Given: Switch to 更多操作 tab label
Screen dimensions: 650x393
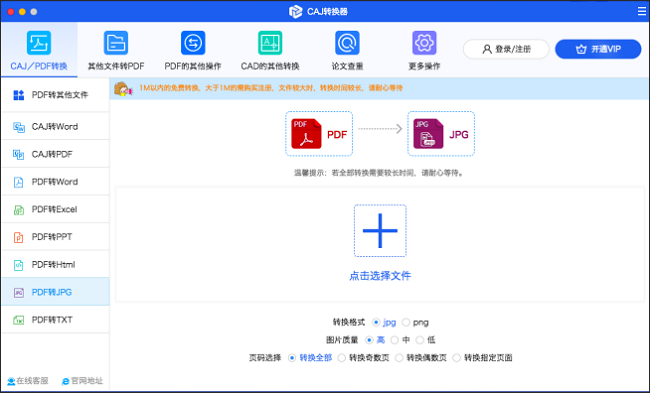Looking at the screenshot, I should tap(424, 66).
